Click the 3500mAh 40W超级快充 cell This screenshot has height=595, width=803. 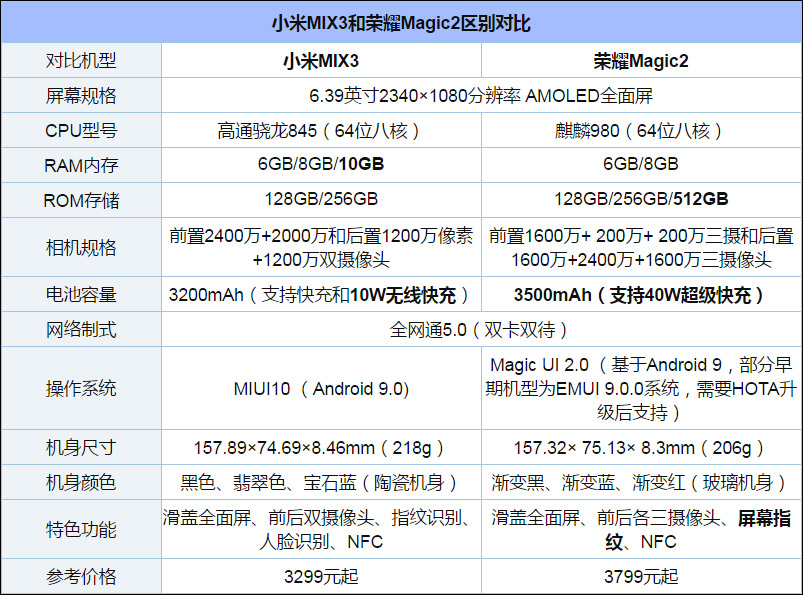coord(641,295)
